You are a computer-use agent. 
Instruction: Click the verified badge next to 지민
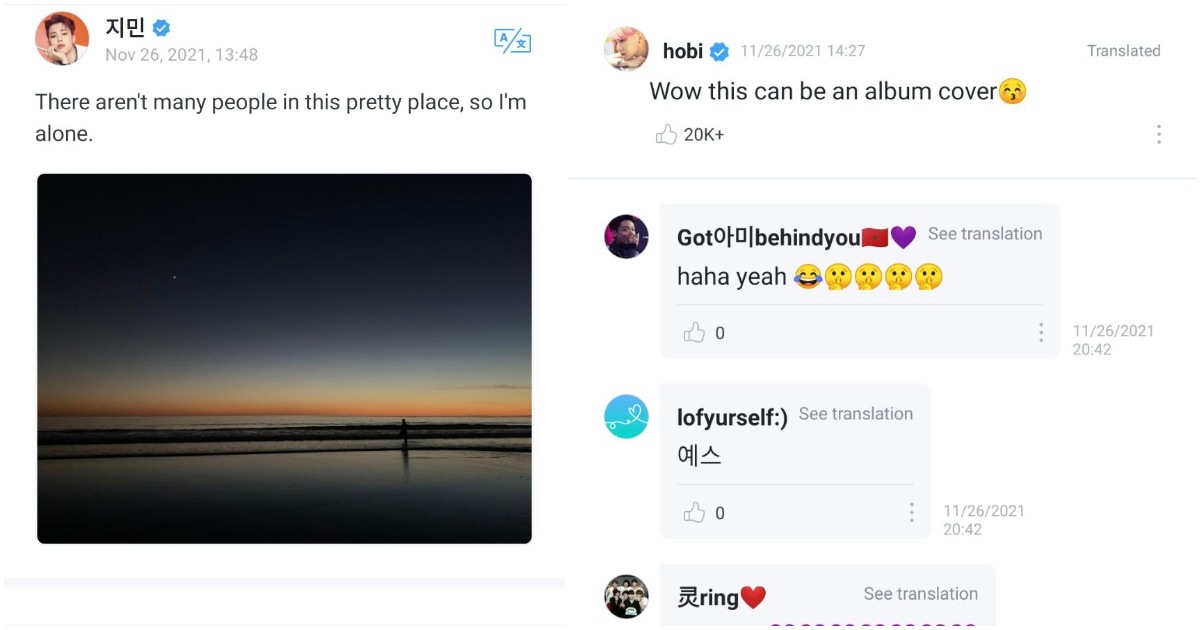pyautogui.click(x=161, y=28)
